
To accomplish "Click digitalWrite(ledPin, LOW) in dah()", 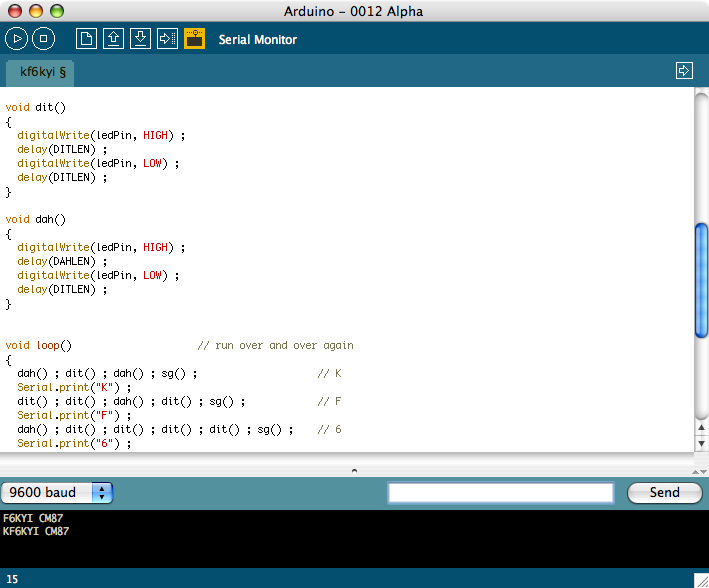I will 98,276.
